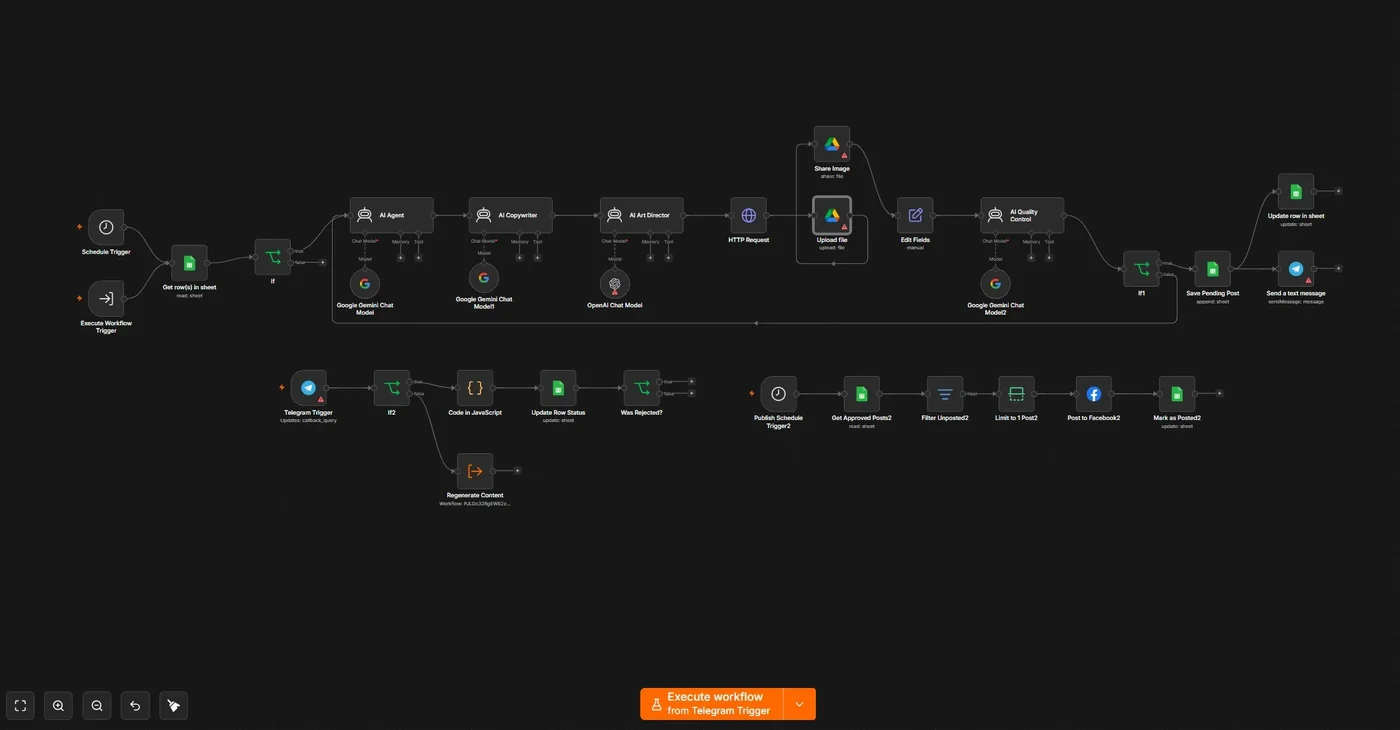Click the AI Agent node
The image size is (1400, 730).
click(x=392, y=215)
